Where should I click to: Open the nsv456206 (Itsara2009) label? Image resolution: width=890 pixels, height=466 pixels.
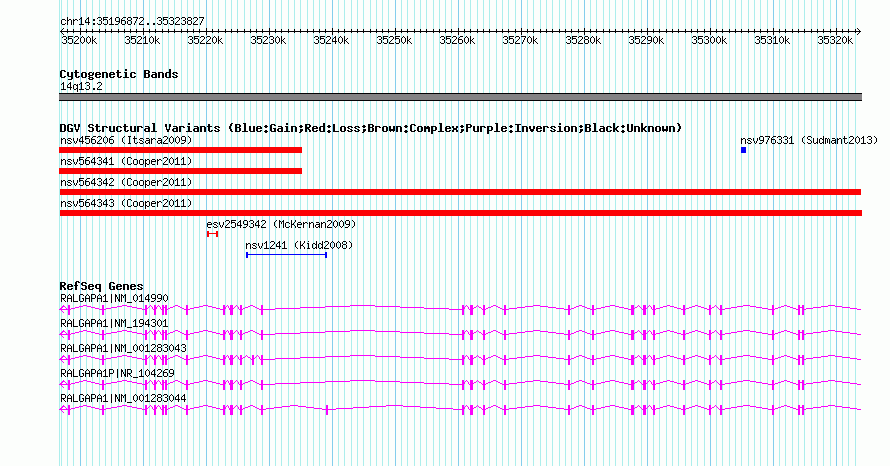tap(126, 140)
